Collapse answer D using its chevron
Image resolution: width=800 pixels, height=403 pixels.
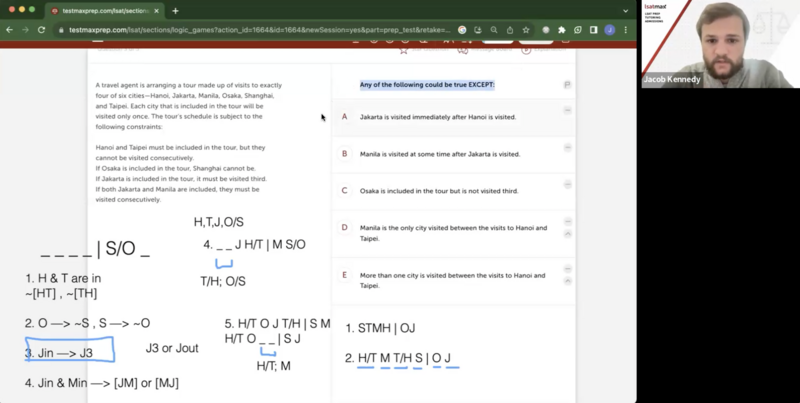click(567, 234)
